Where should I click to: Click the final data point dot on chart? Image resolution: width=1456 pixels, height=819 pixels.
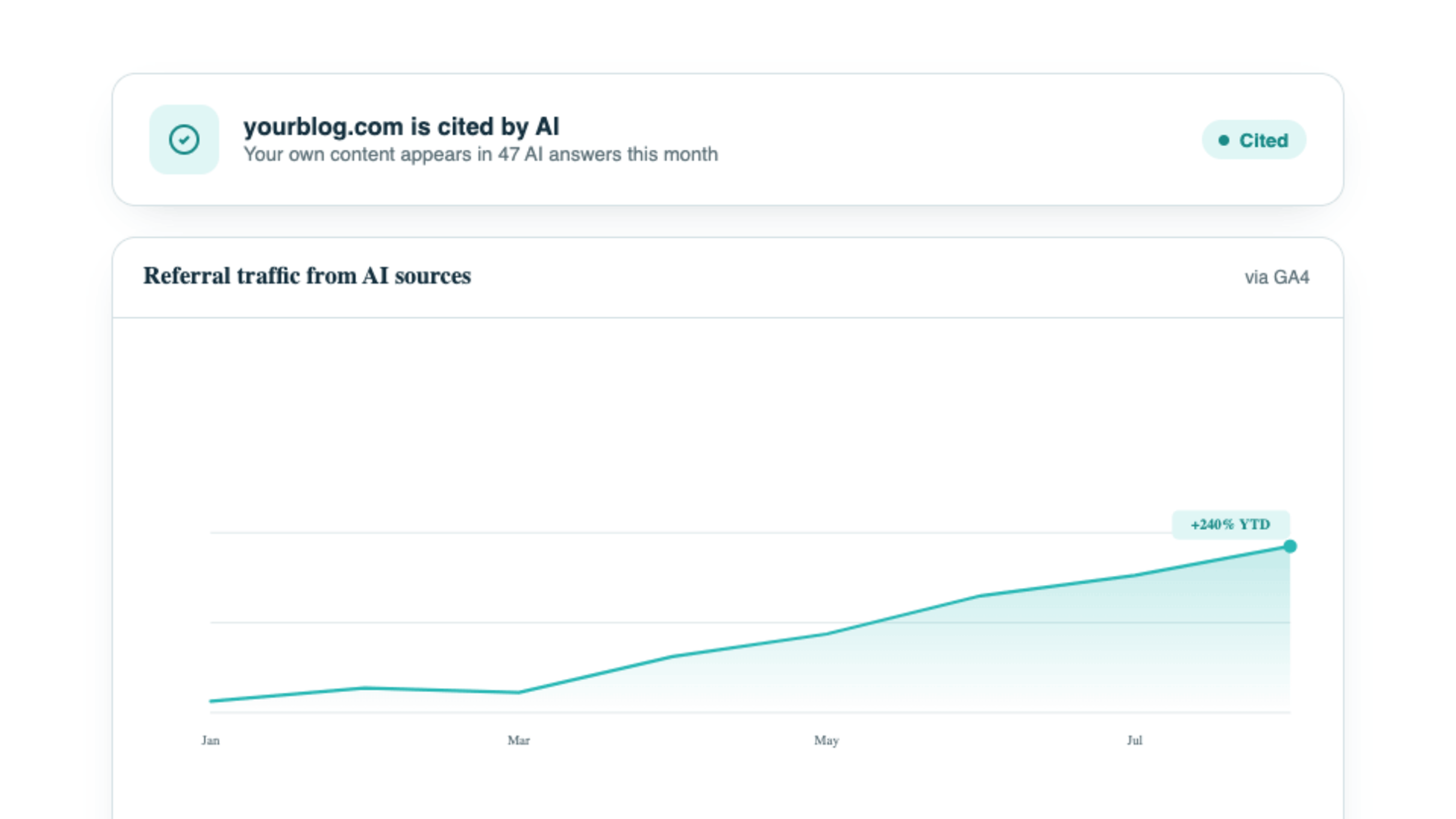pyautogui.click(x=1290, y=547)
